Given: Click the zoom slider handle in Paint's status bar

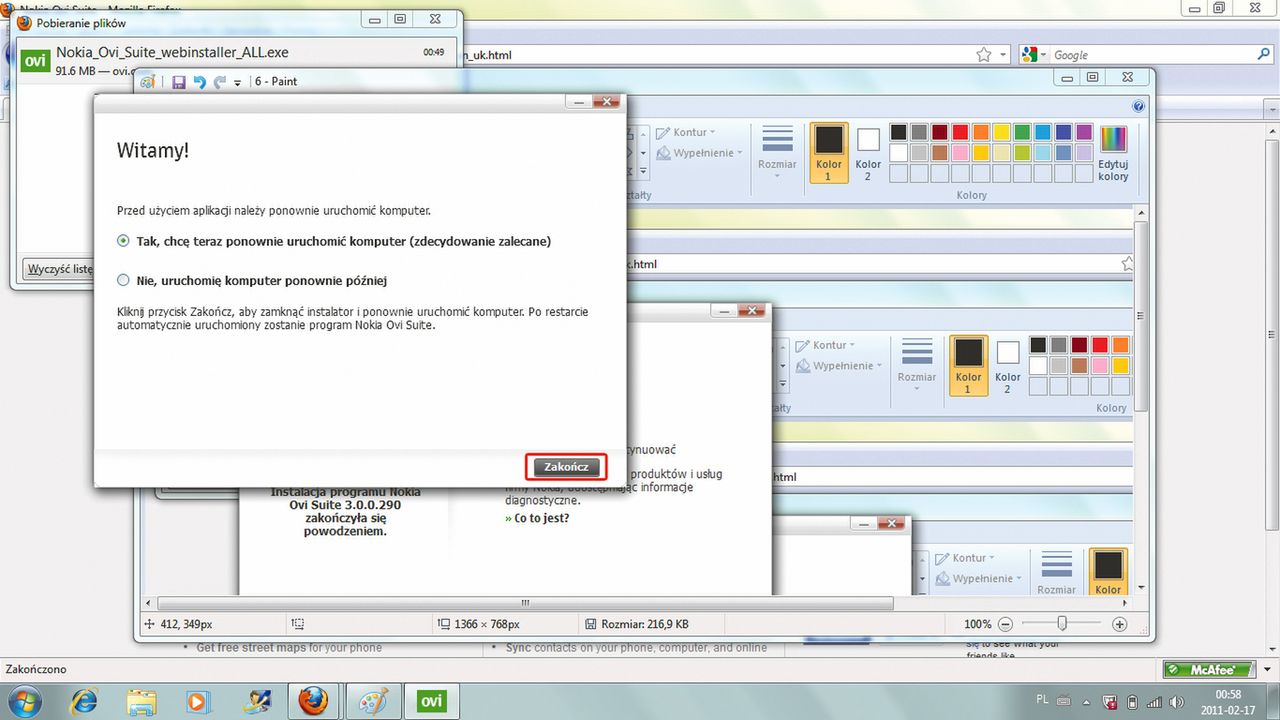Looking at the screenshot, I should tap(1062, 624).
